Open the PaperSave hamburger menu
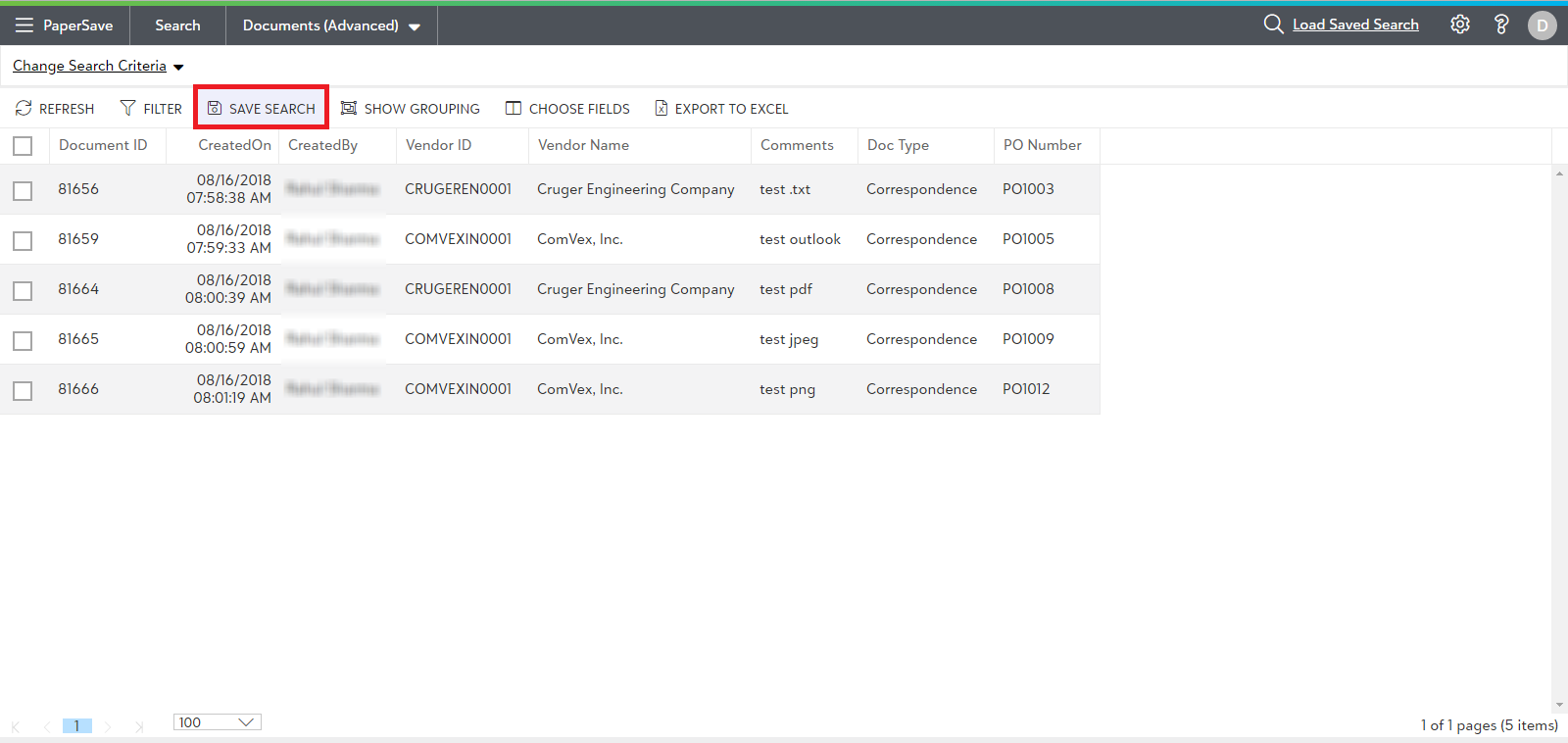 click(24, 25)
